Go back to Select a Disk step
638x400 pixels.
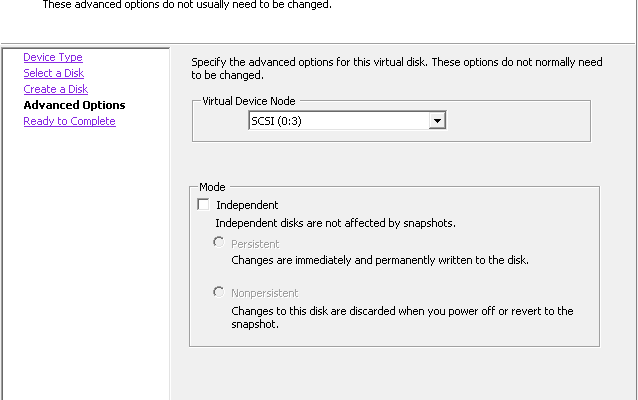point(54,73)
